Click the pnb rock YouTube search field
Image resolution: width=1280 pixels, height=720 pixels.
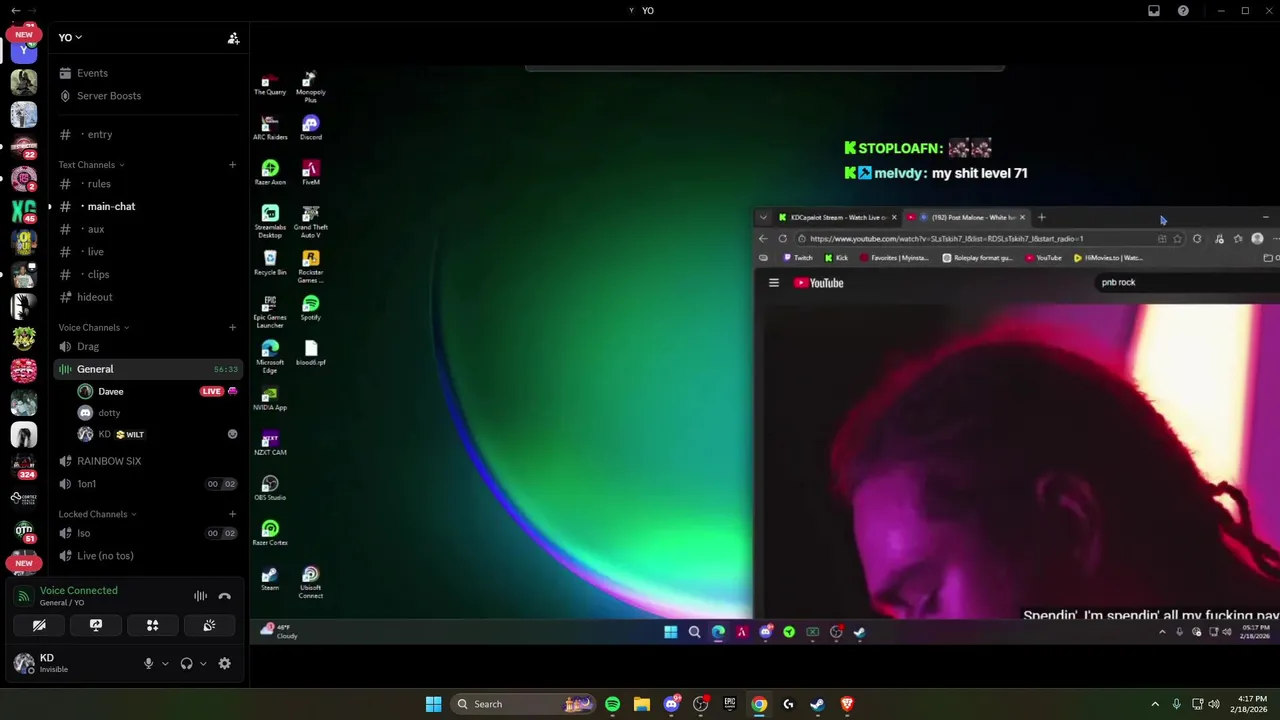click(x=1185, y=282)
